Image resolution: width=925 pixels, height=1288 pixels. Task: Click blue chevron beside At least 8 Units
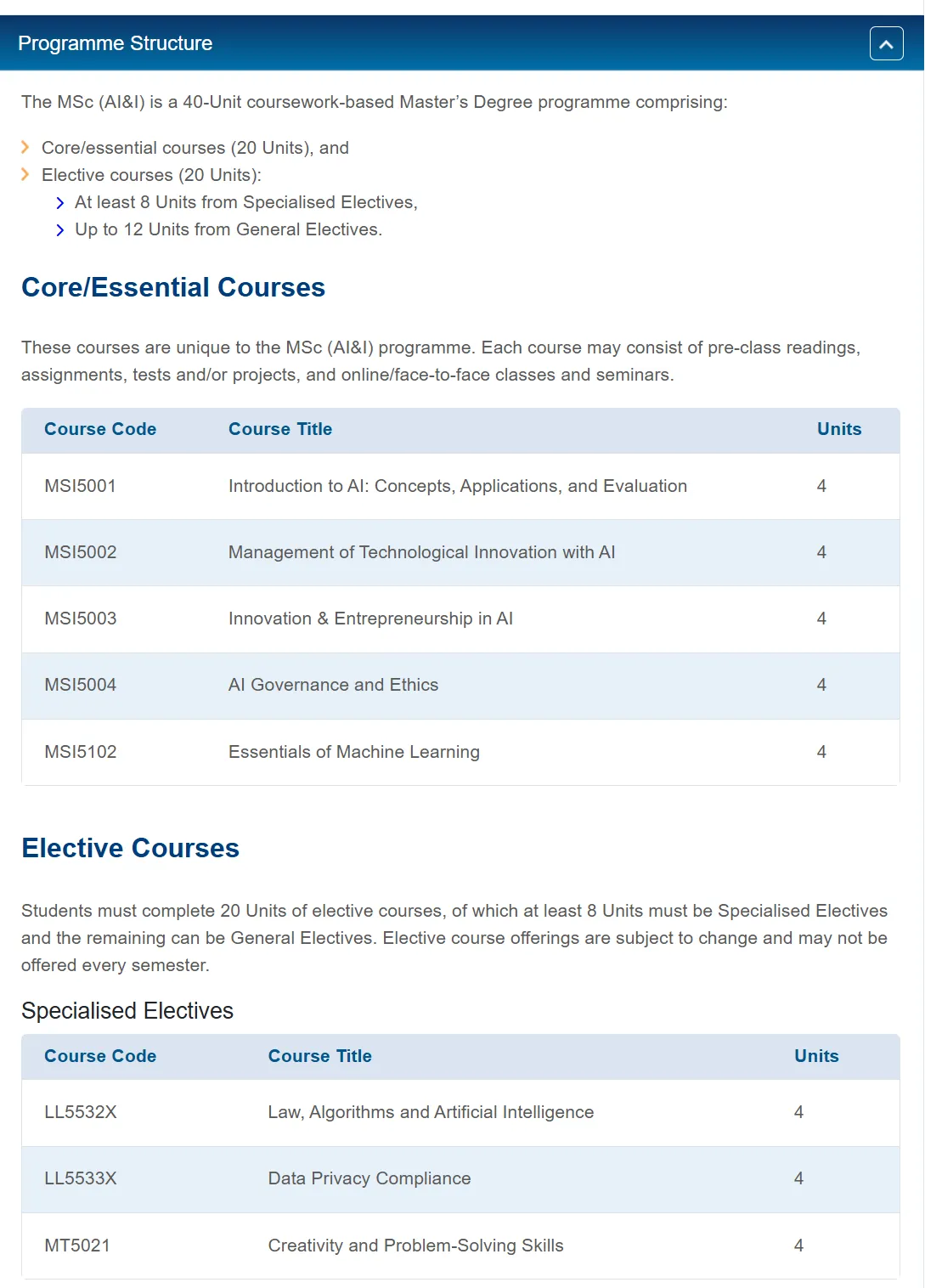click(59, 203)
